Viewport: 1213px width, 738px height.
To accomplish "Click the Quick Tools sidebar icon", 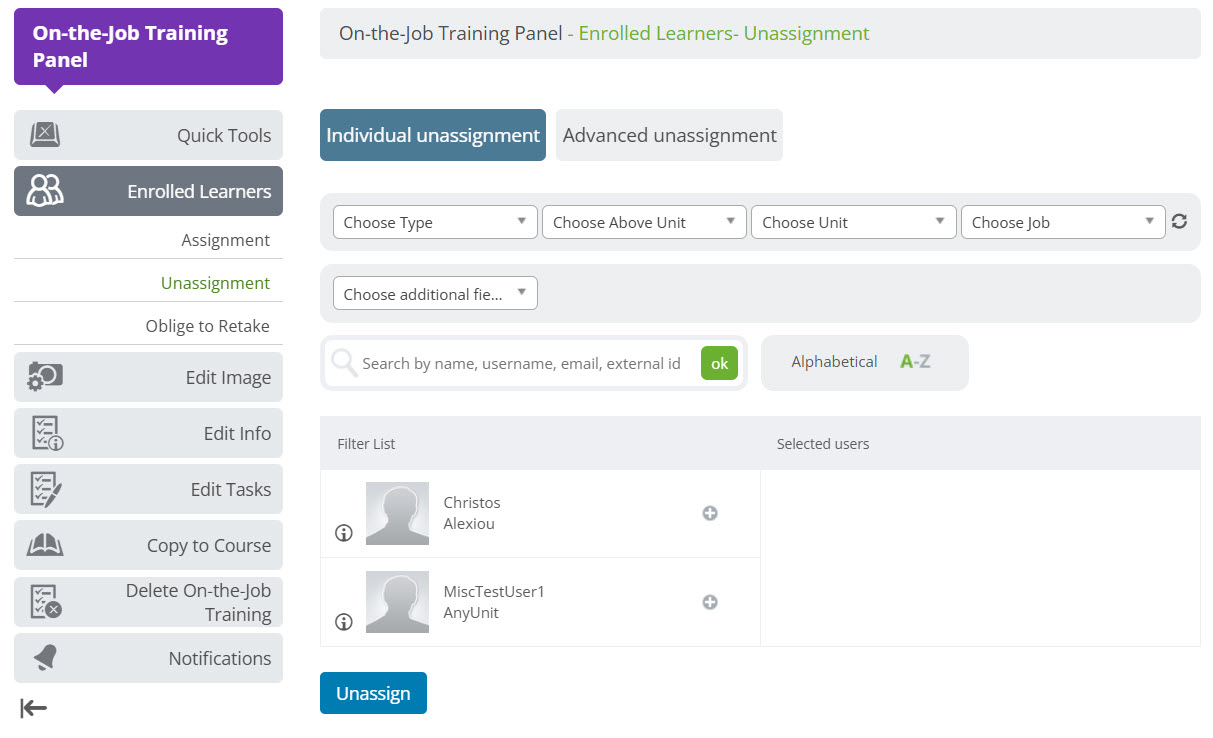I will pyautogui.click(x=46, y=135).
